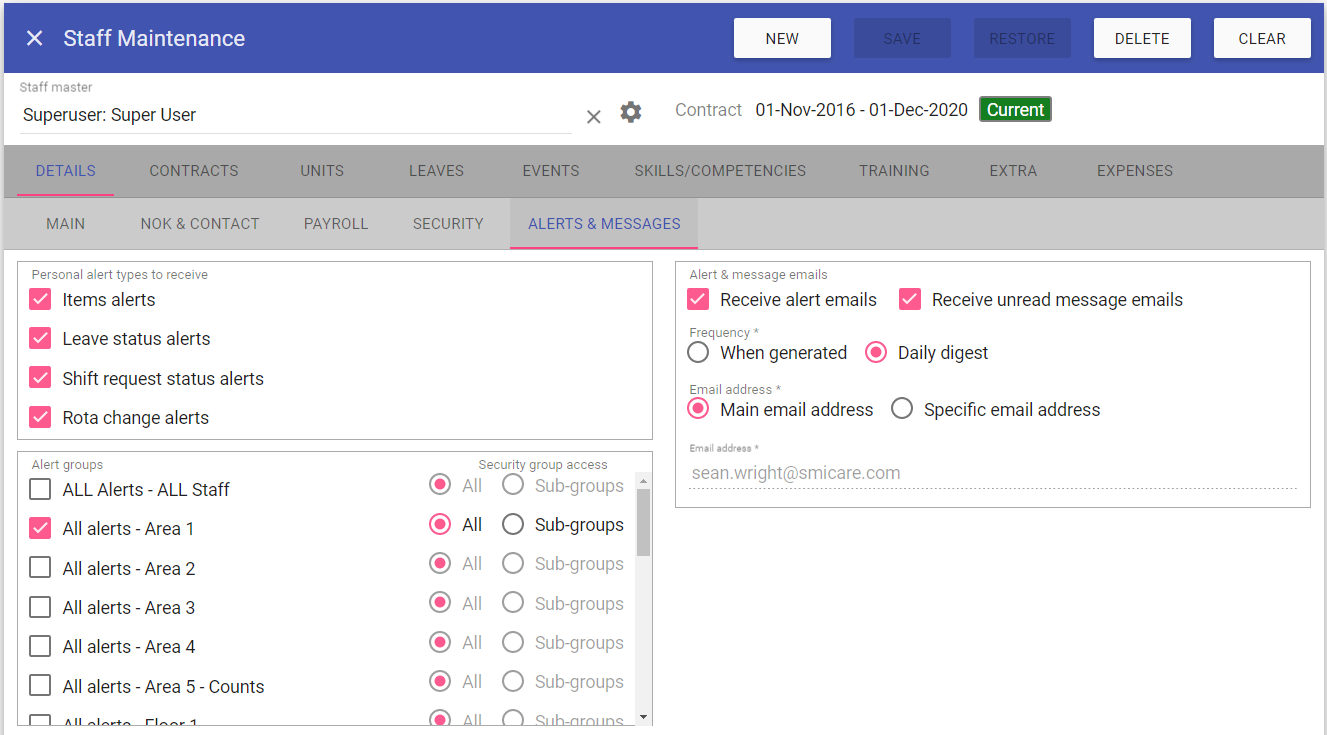Click the CLEAR button
The height and width of the screenshot is (735, 1327).
(1261, 39)
